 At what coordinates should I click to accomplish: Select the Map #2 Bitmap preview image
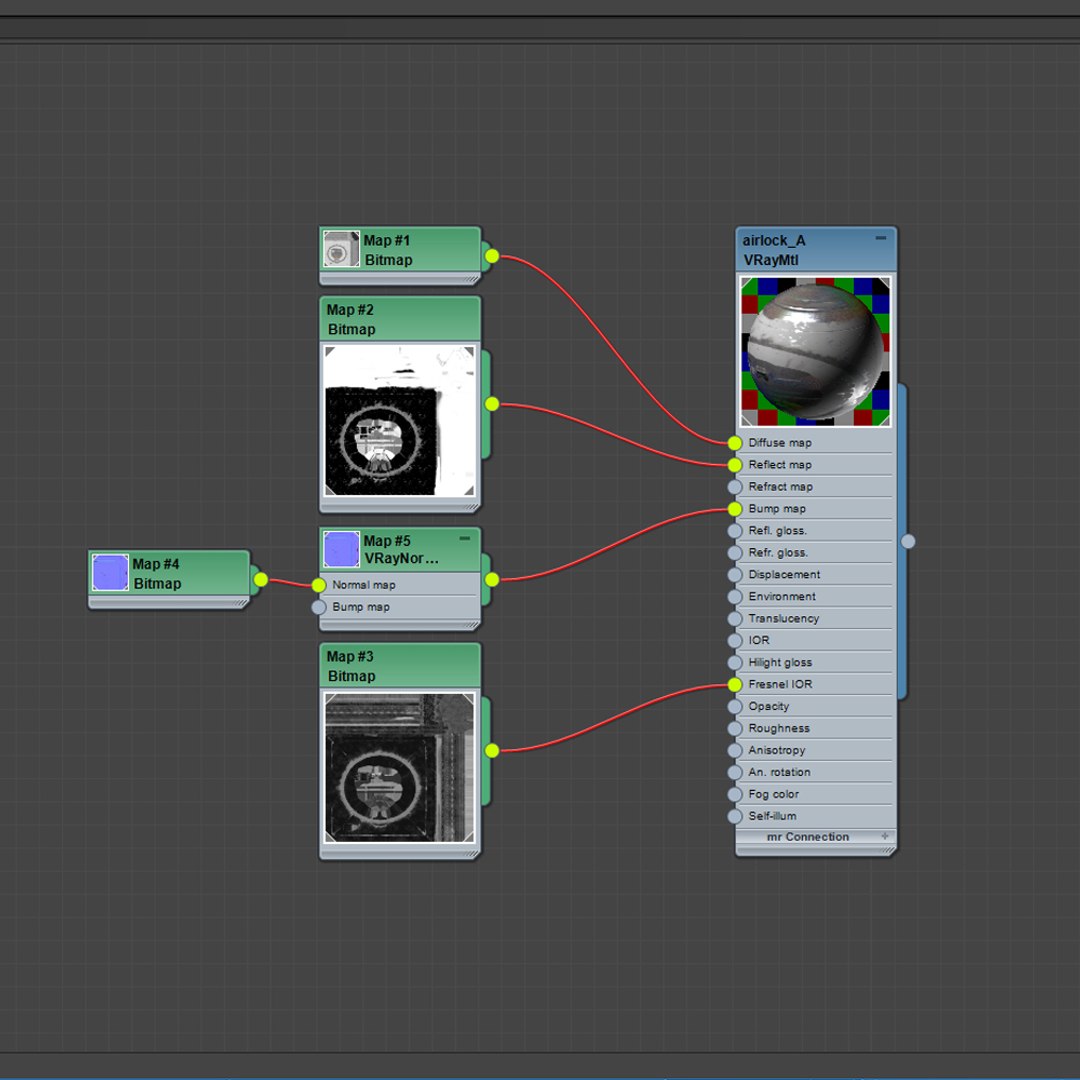tap(399, 421)
